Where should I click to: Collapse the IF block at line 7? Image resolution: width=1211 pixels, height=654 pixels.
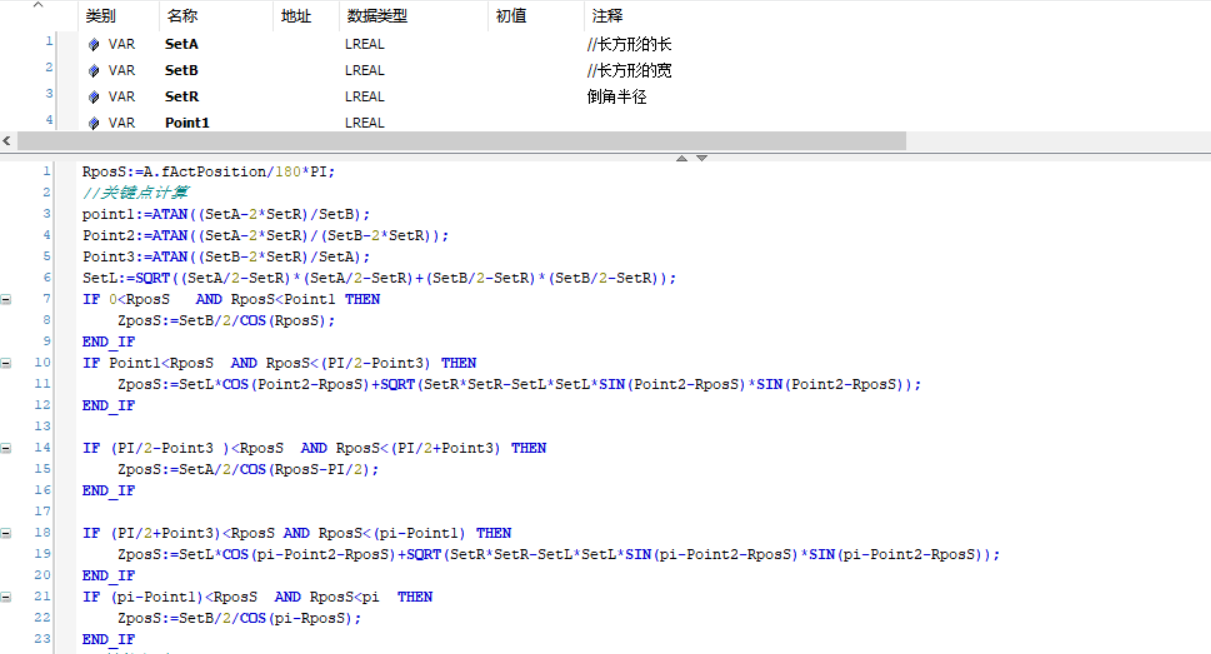(x=6, y=299)
